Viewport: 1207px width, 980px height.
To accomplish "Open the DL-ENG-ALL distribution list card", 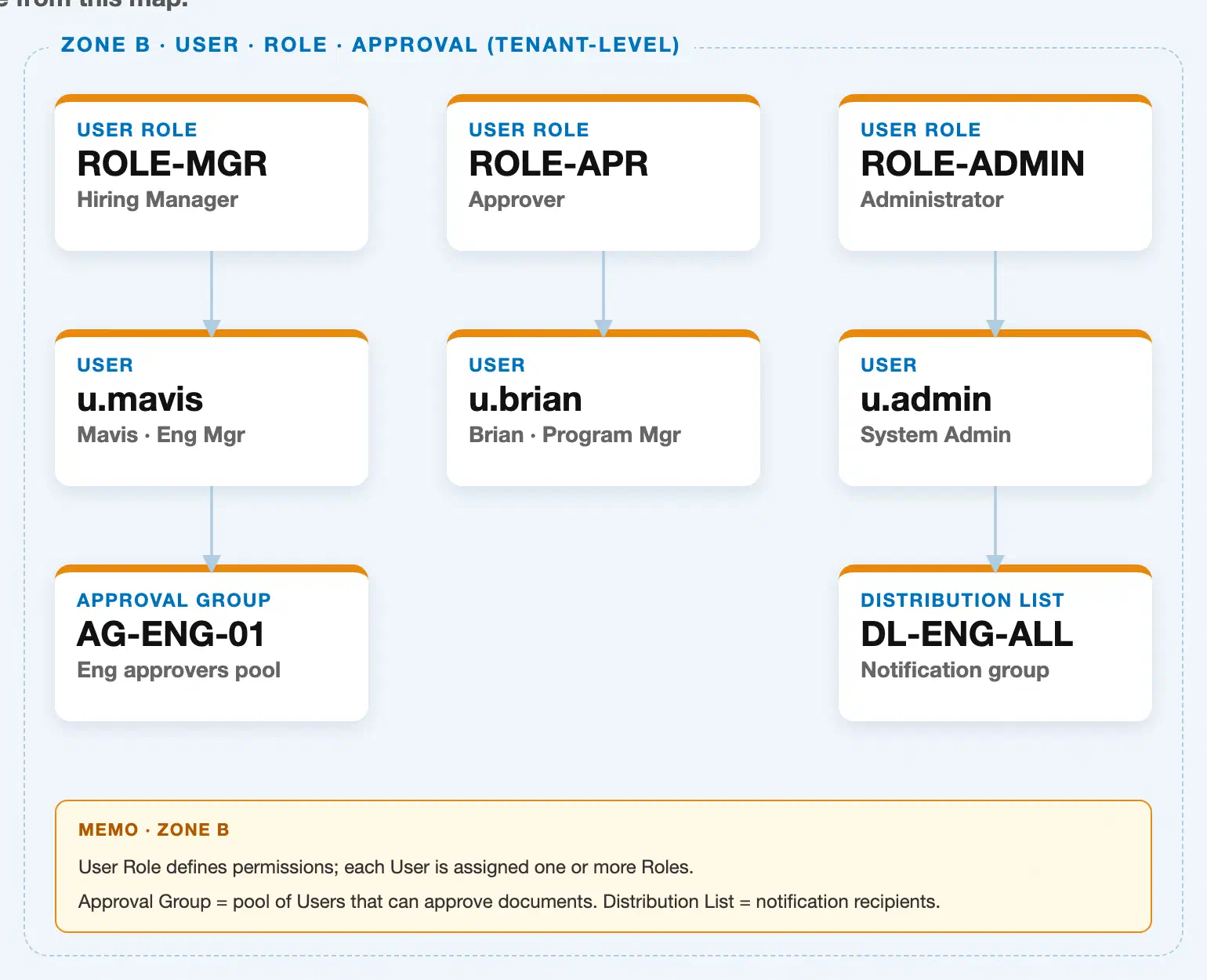I will click(995, 643).
